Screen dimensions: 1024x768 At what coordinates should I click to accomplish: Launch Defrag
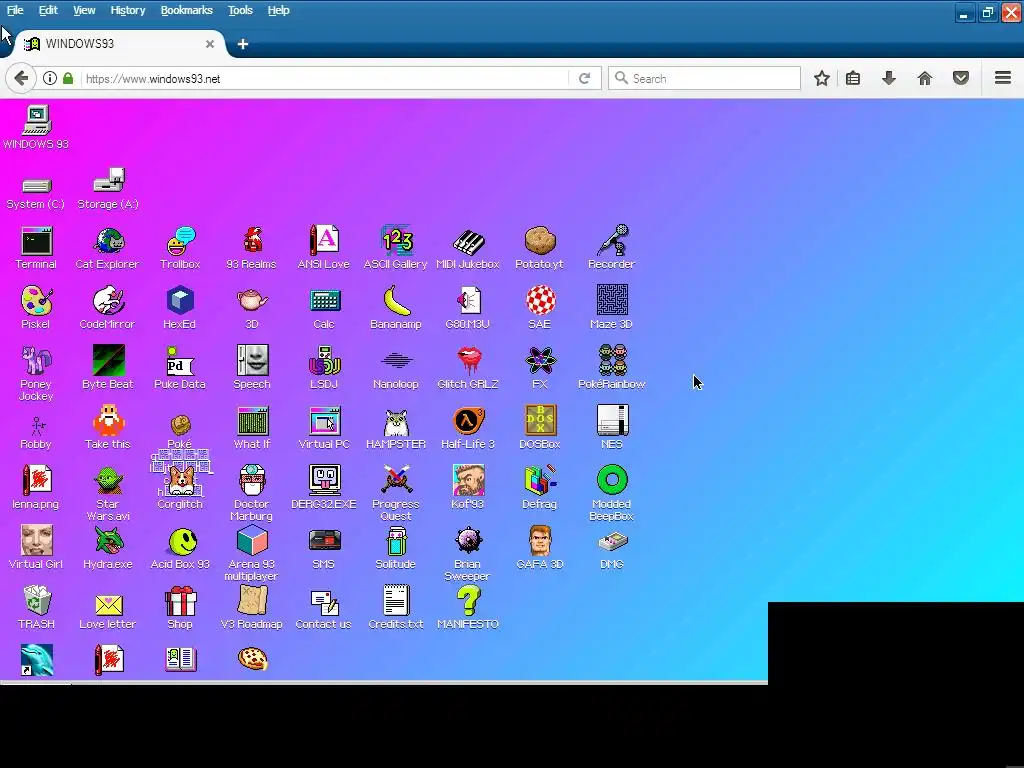click(540, 488)
